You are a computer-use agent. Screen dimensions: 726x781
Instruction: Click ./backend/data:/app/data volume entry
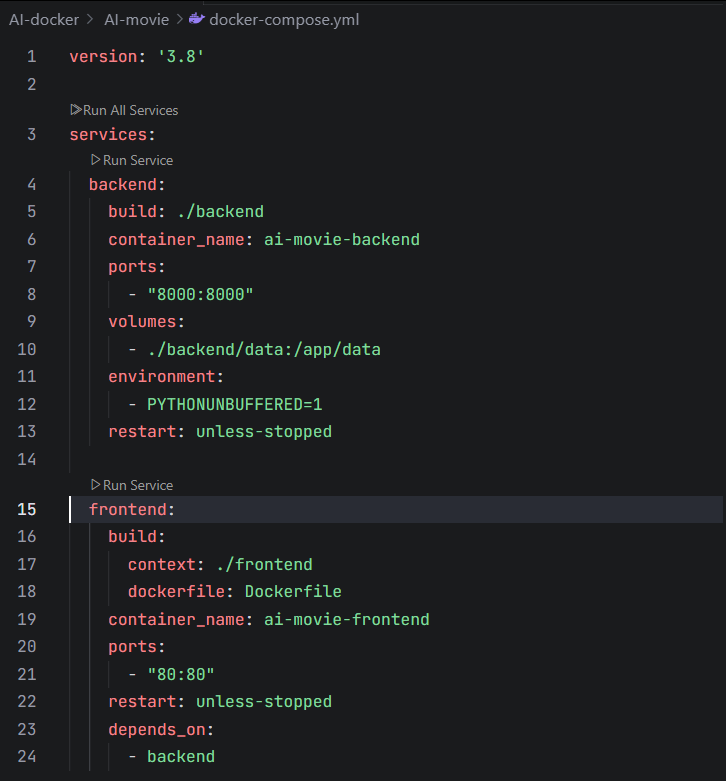pos(264,349)
